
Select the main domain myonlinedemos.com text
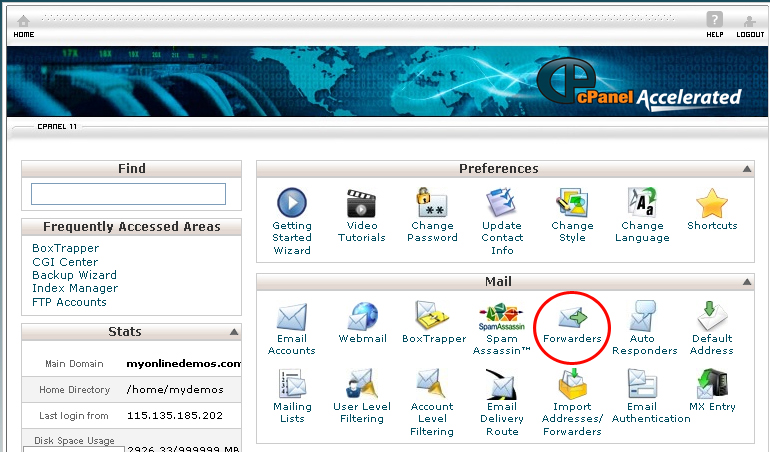183,364
